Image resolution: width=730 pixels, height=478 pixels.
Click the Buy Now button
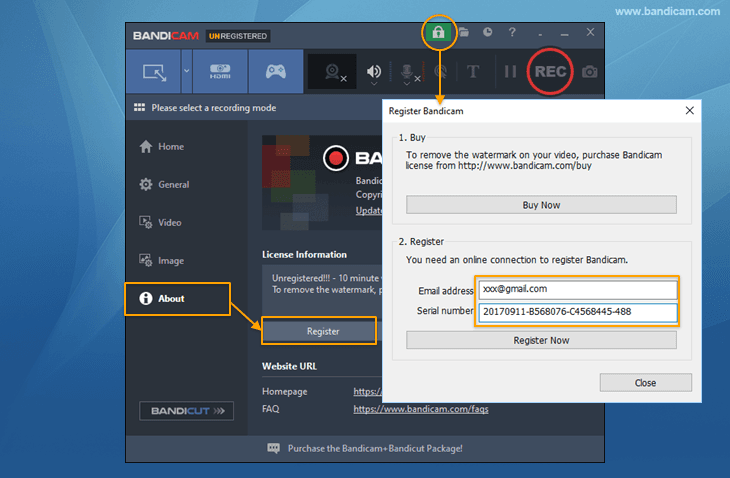coord(541,205)
